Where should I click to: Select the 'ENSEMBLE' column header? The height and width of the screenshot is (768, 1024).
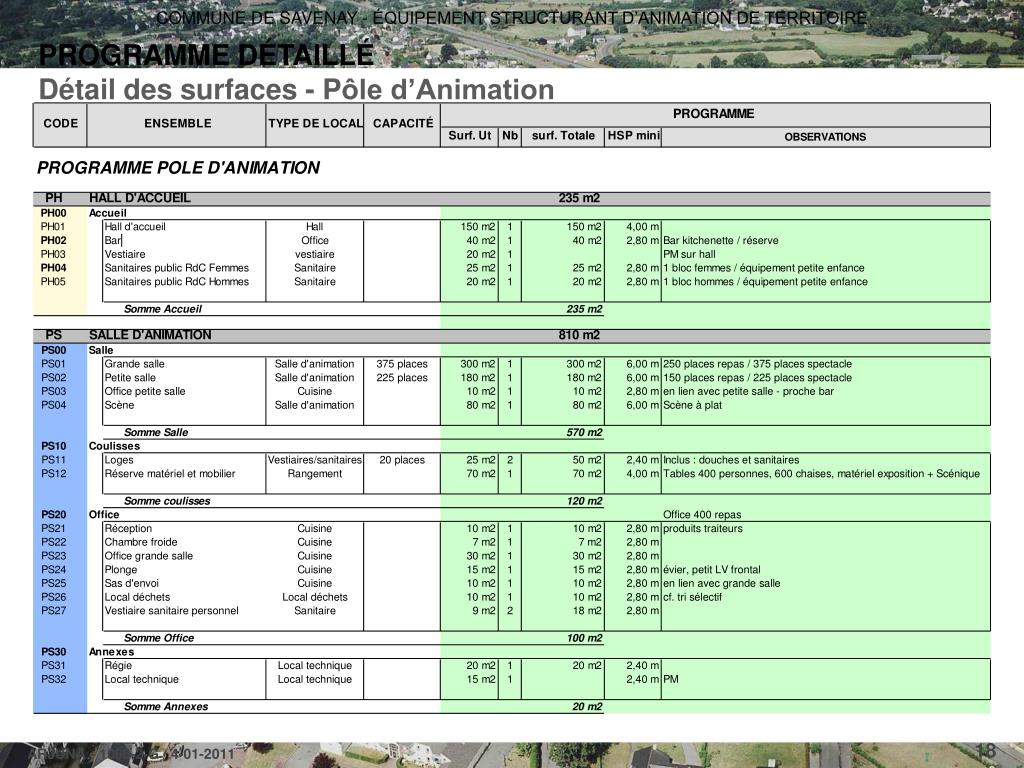coord(178,123)
